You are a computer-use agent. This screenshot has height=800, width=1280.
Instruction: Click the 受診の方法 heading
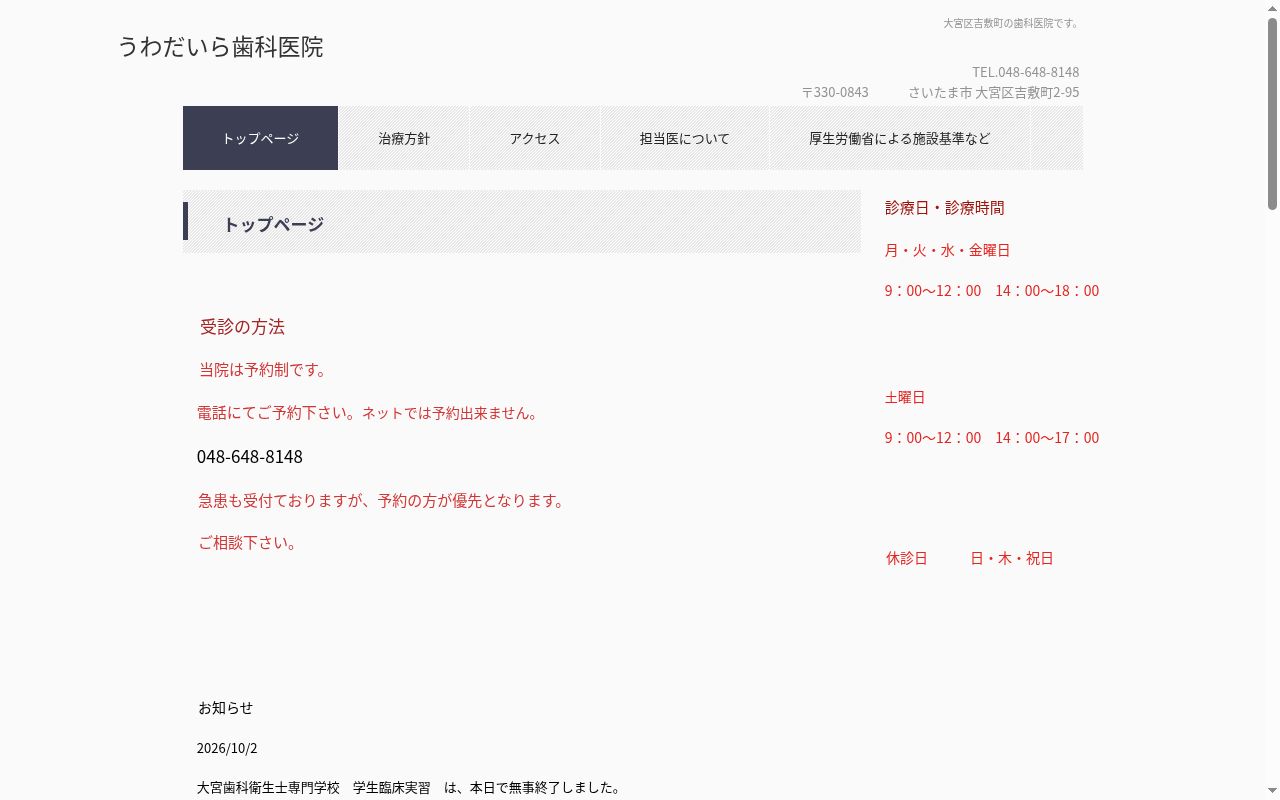[242, 327]
